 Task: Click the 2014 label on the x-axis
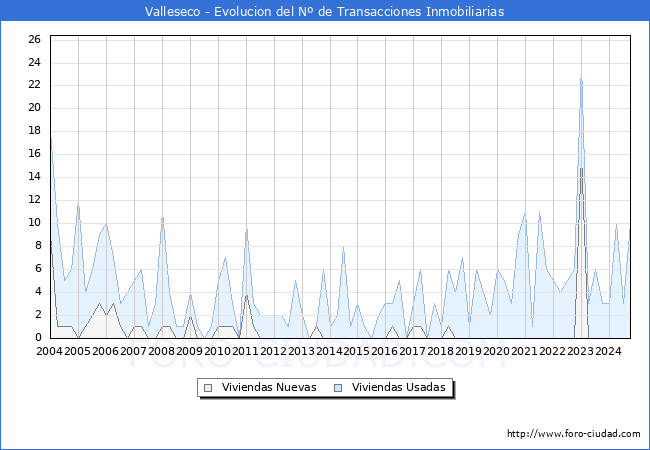(329, 351)
